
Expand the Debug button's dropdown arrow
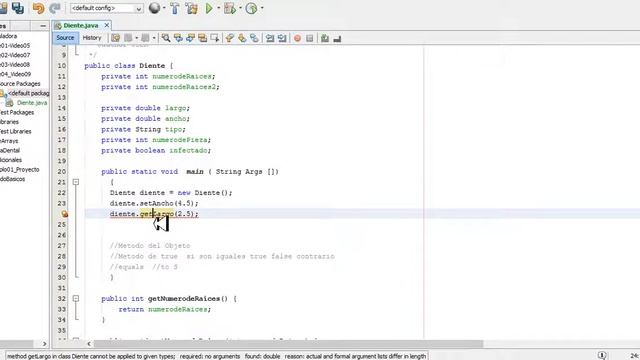(x=240, y=8)
